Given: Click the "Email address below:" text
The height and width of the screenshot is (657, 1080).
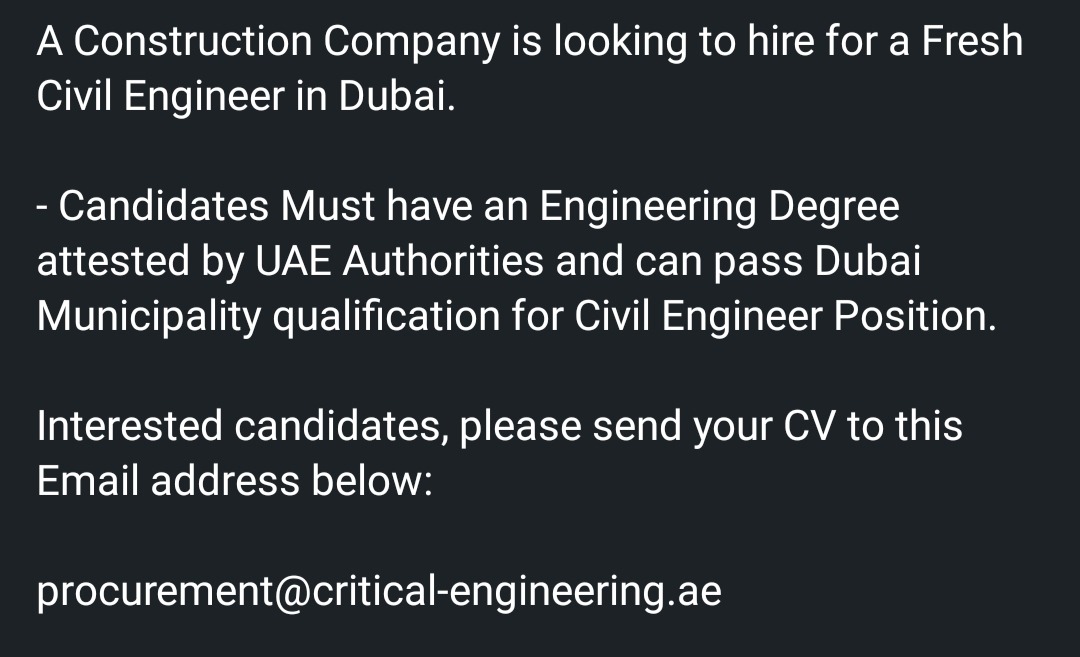Looking at the screenshot, I should (234, 482).
